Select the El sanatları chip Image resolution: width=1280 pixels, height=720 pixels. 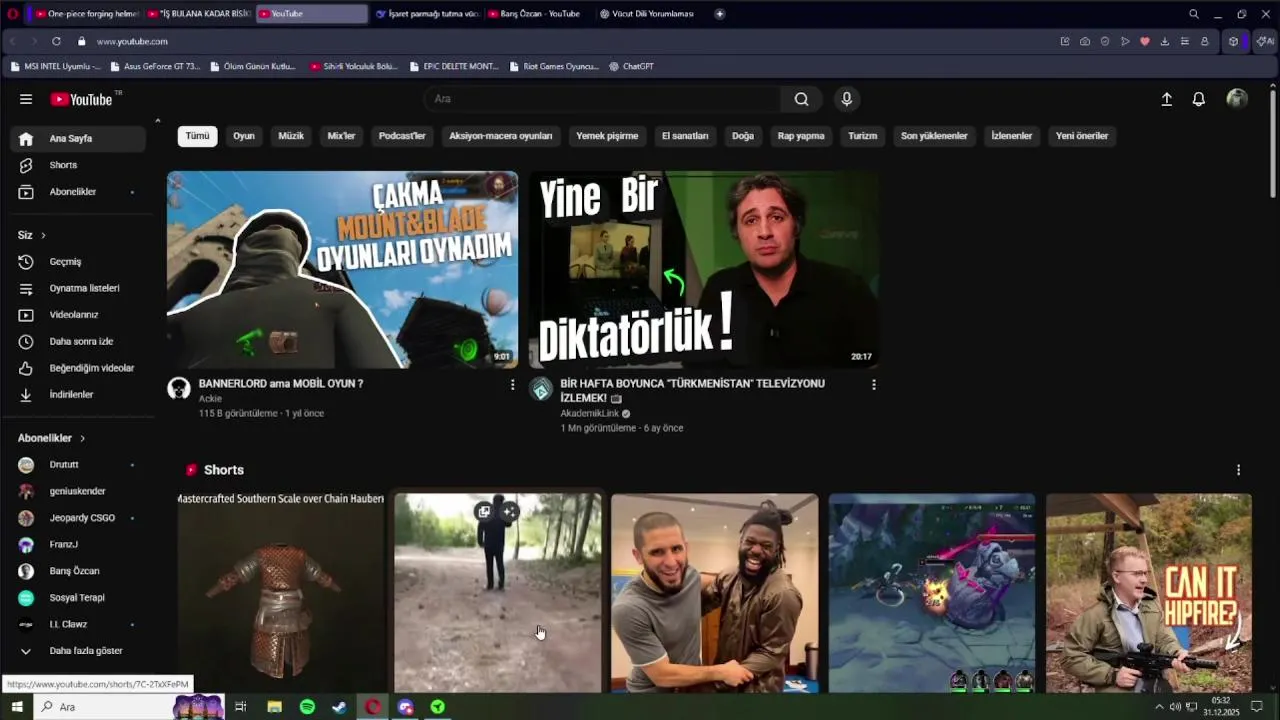(x=685, y=136)
